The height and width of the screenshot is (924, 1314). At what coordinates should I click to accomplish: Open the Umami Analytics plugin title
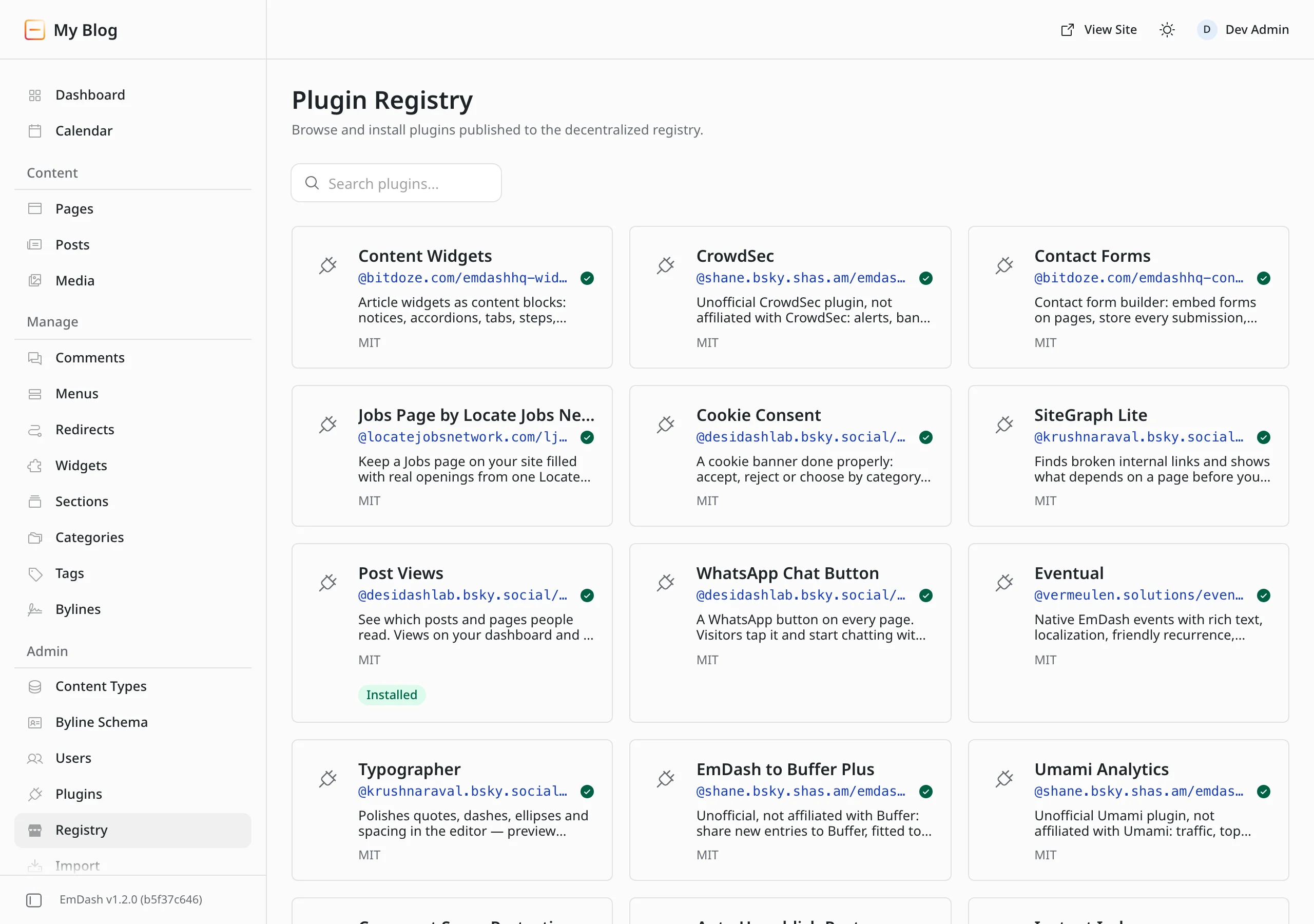click(x=1101, y=769)
